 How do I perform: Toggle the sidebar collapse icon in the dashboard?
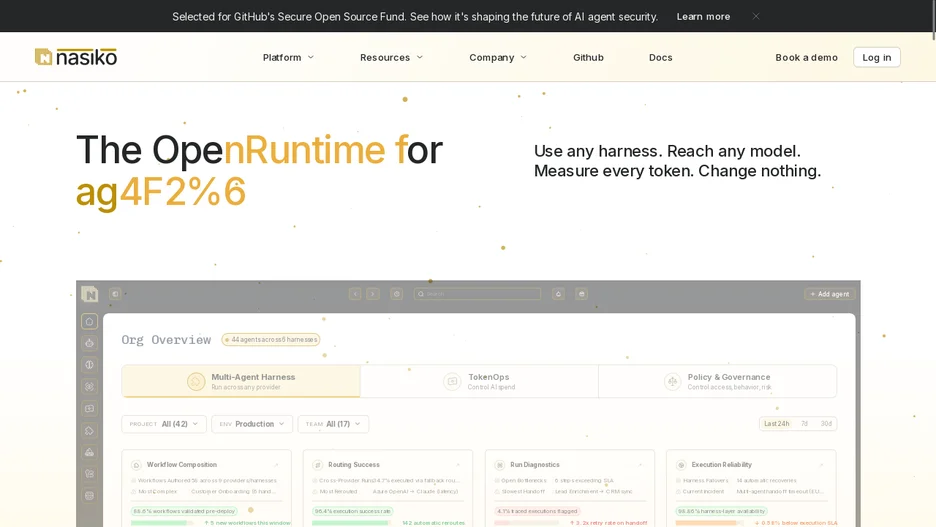pyautogui.click(x=115, y=294)
